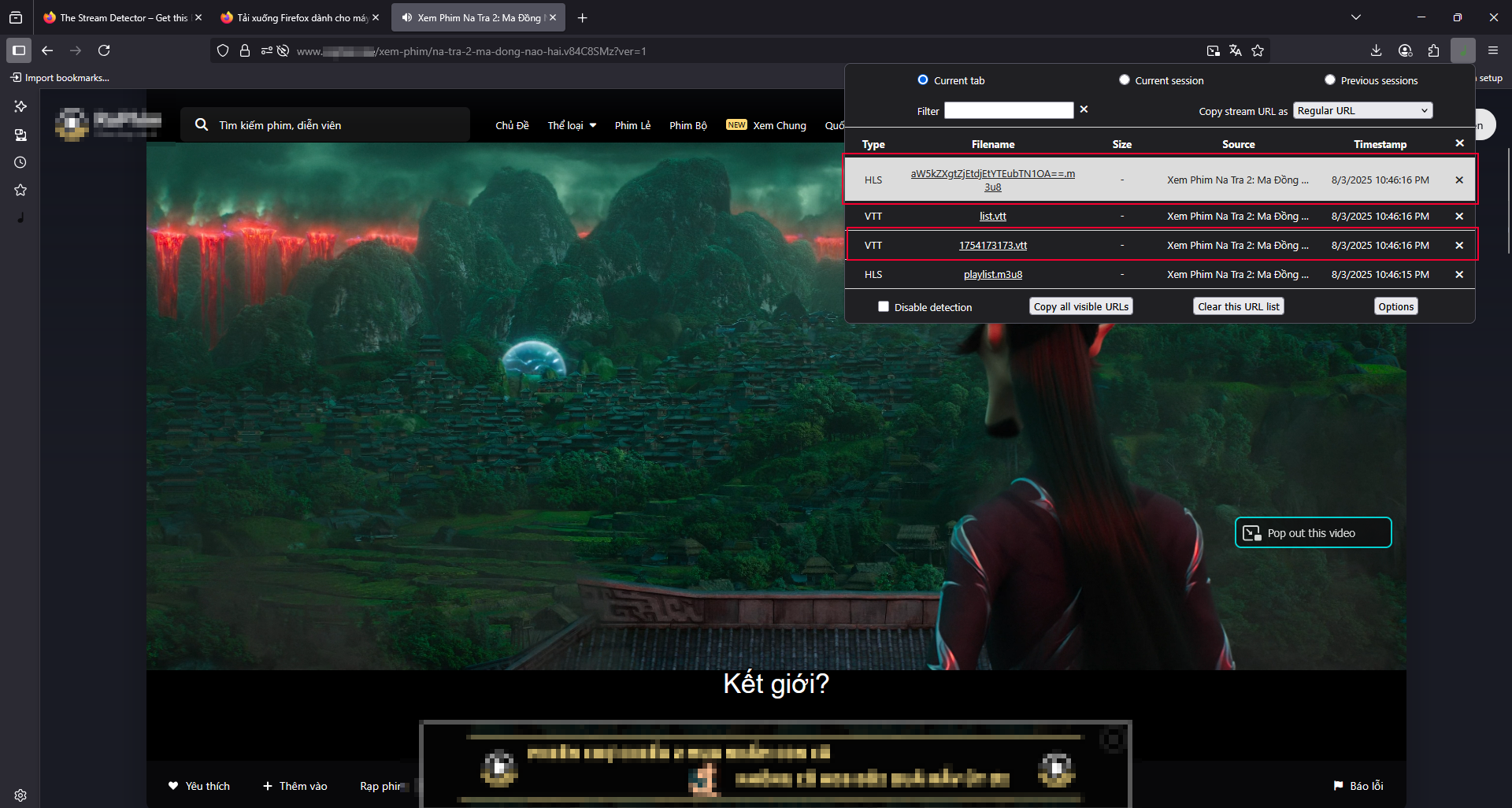Select the Current tab radio button

pyautogui.click(x=923, y=80)
